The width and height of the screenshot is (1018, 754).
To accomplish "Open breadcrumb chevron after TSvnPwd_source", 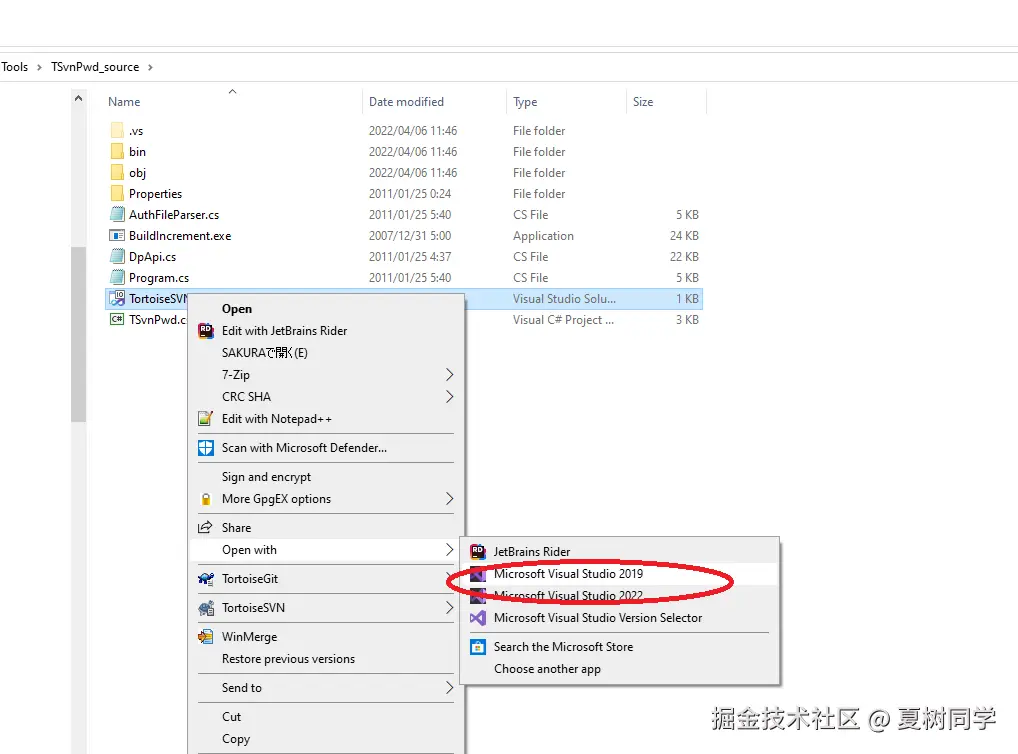I will (150, 67).
